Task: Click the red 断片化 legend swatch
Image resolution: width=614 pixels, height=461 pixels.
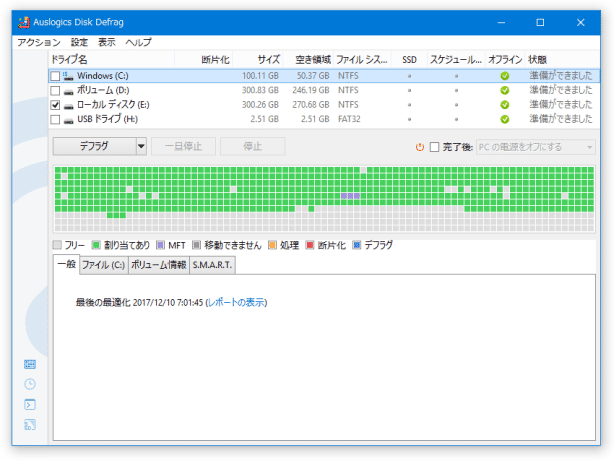Action: click(x=310, y=245)
